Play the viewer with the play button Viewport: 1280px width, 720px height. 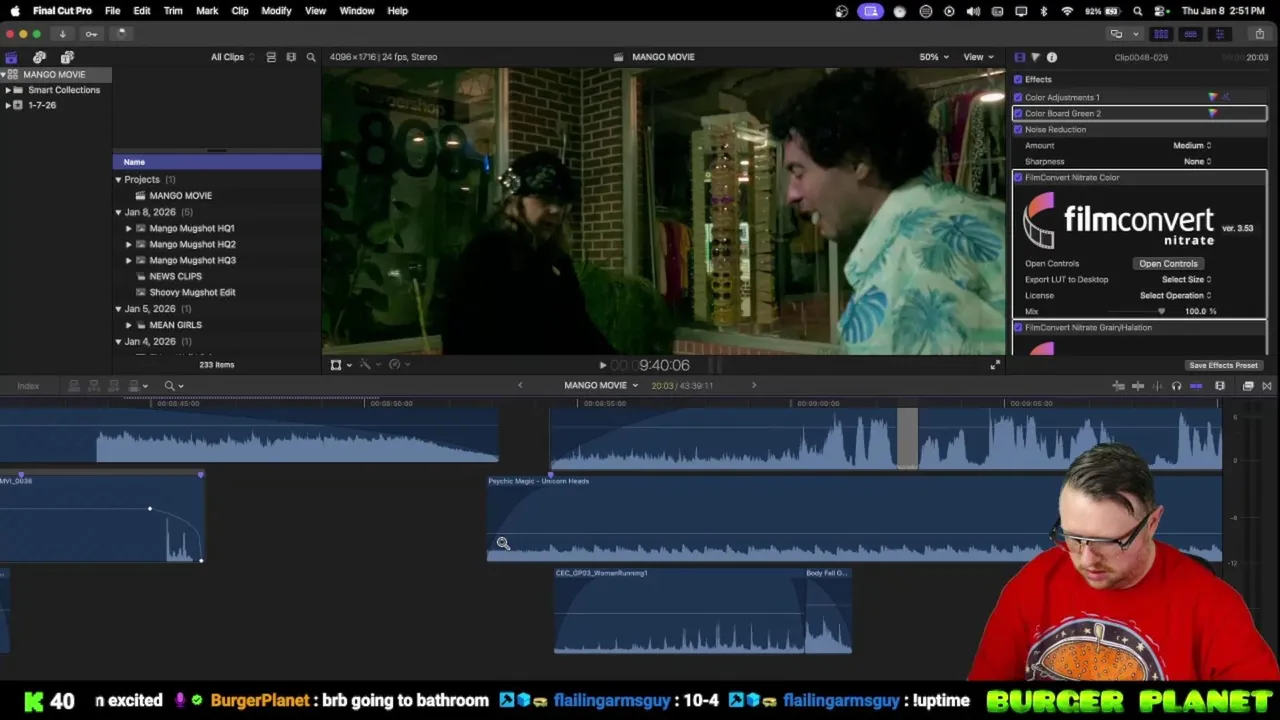pyautogui.click(x=602, y=365)
